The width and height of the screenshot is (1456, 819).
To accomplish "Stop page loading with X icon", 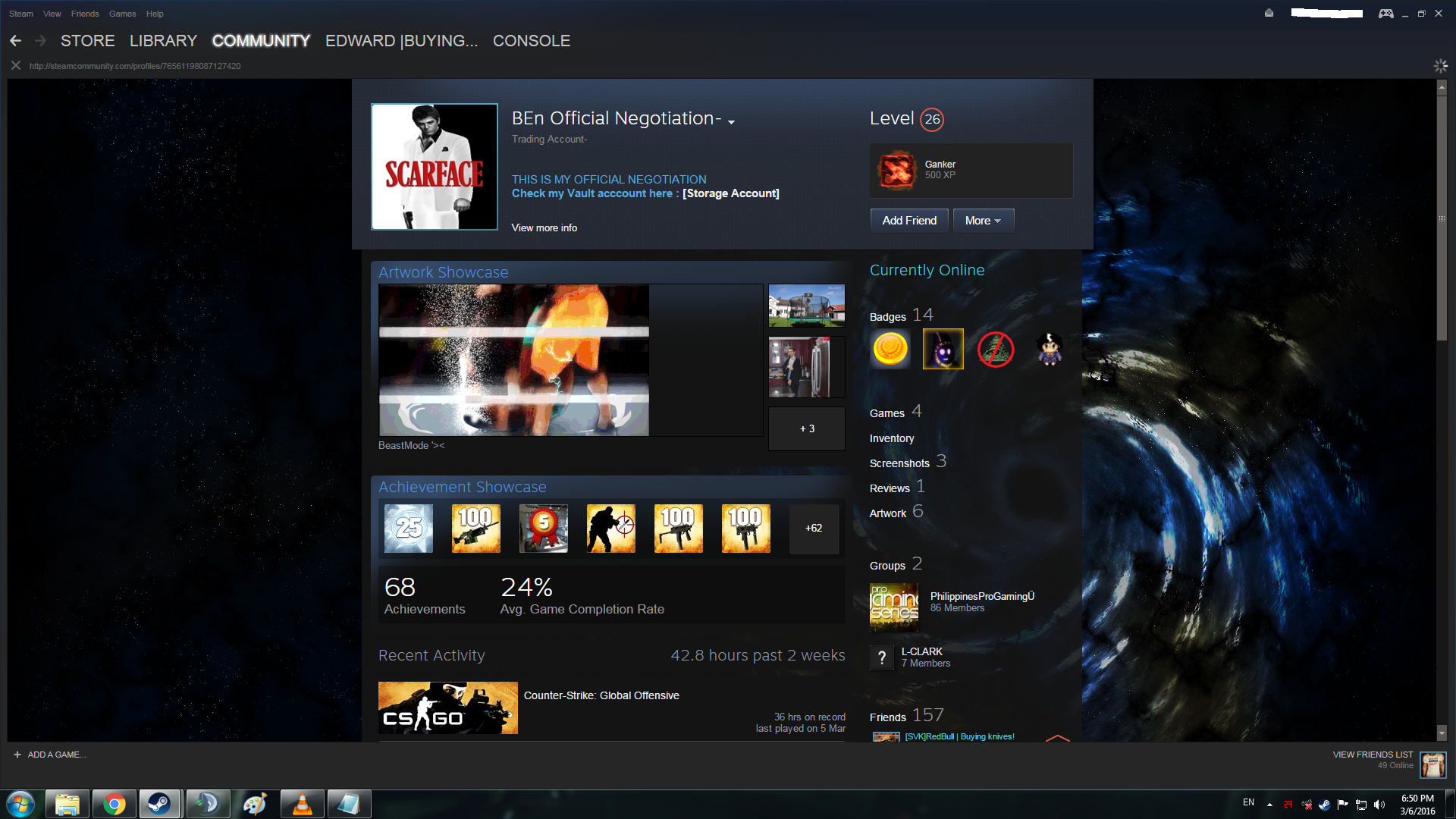I will click(x=15, y=66).
